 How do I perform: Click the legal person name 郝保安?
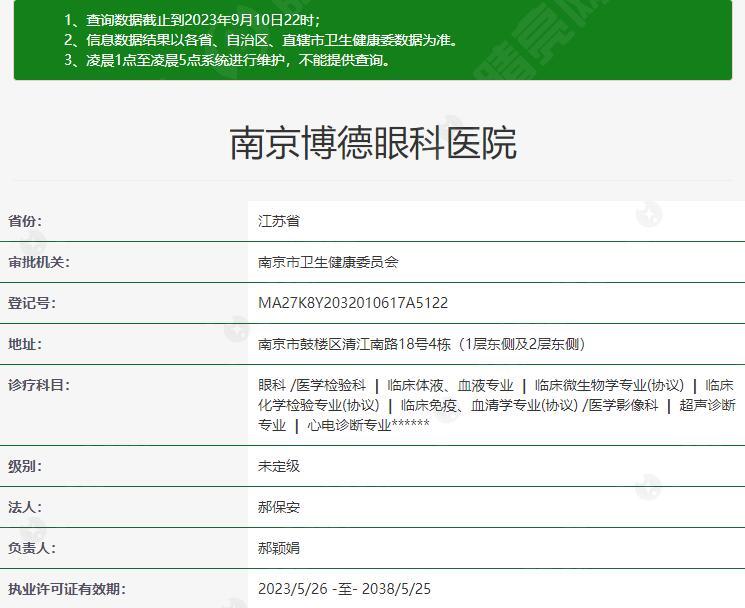[x=279, y=507]
